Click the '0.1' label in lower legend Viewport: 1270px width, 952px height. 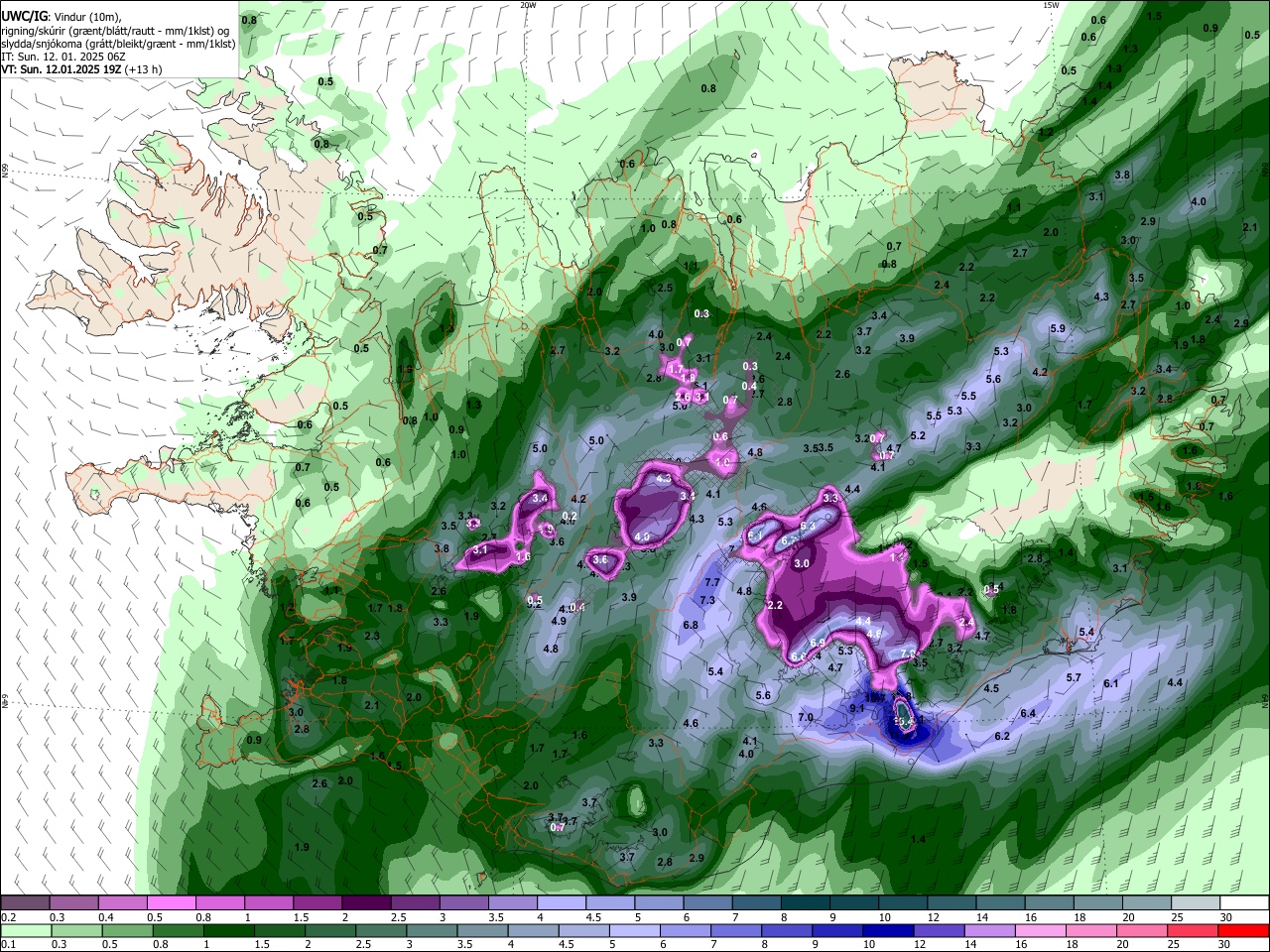coord(8,945)
